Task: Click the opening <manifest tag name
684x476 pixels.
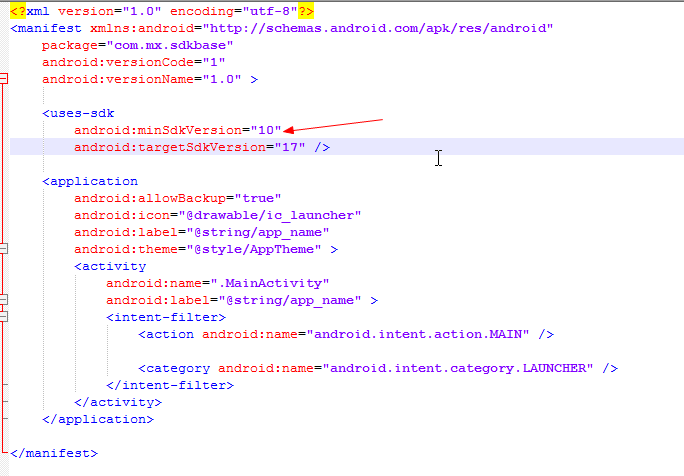Action: click(46, 28)
